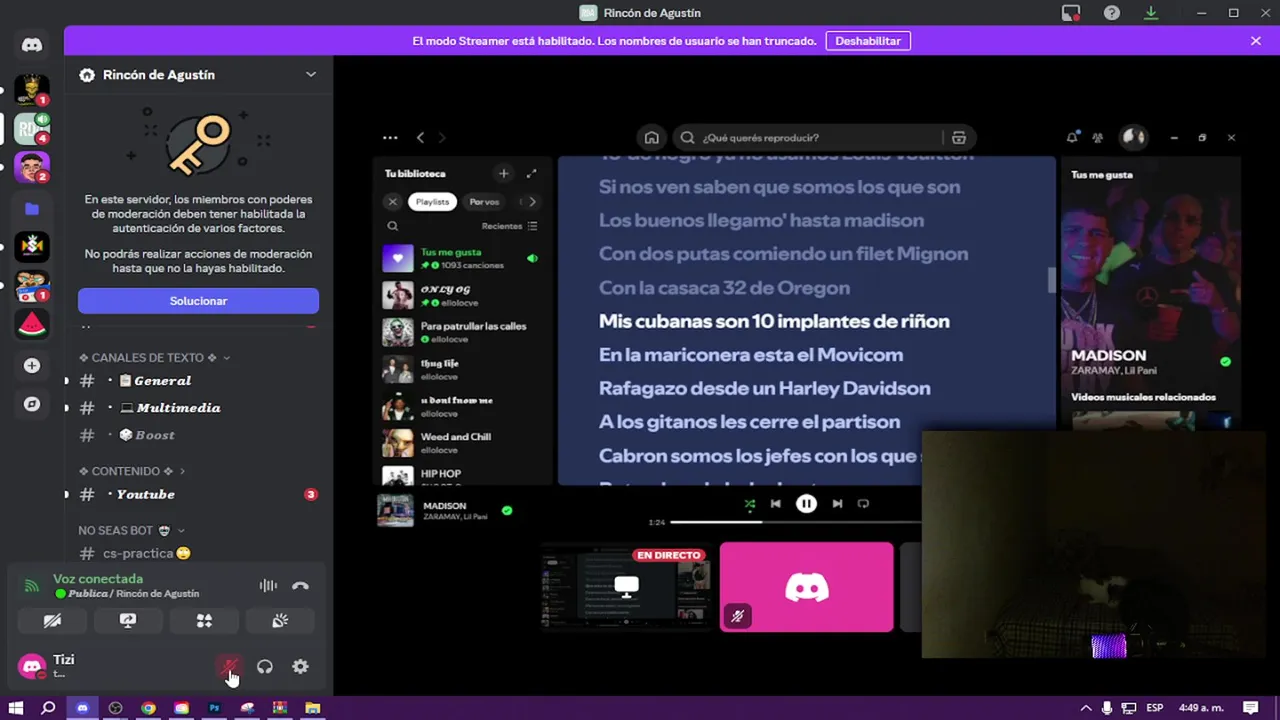Open Windows Start menu
The height and width of the screenshot is (720, 1280).
point(15,708)
